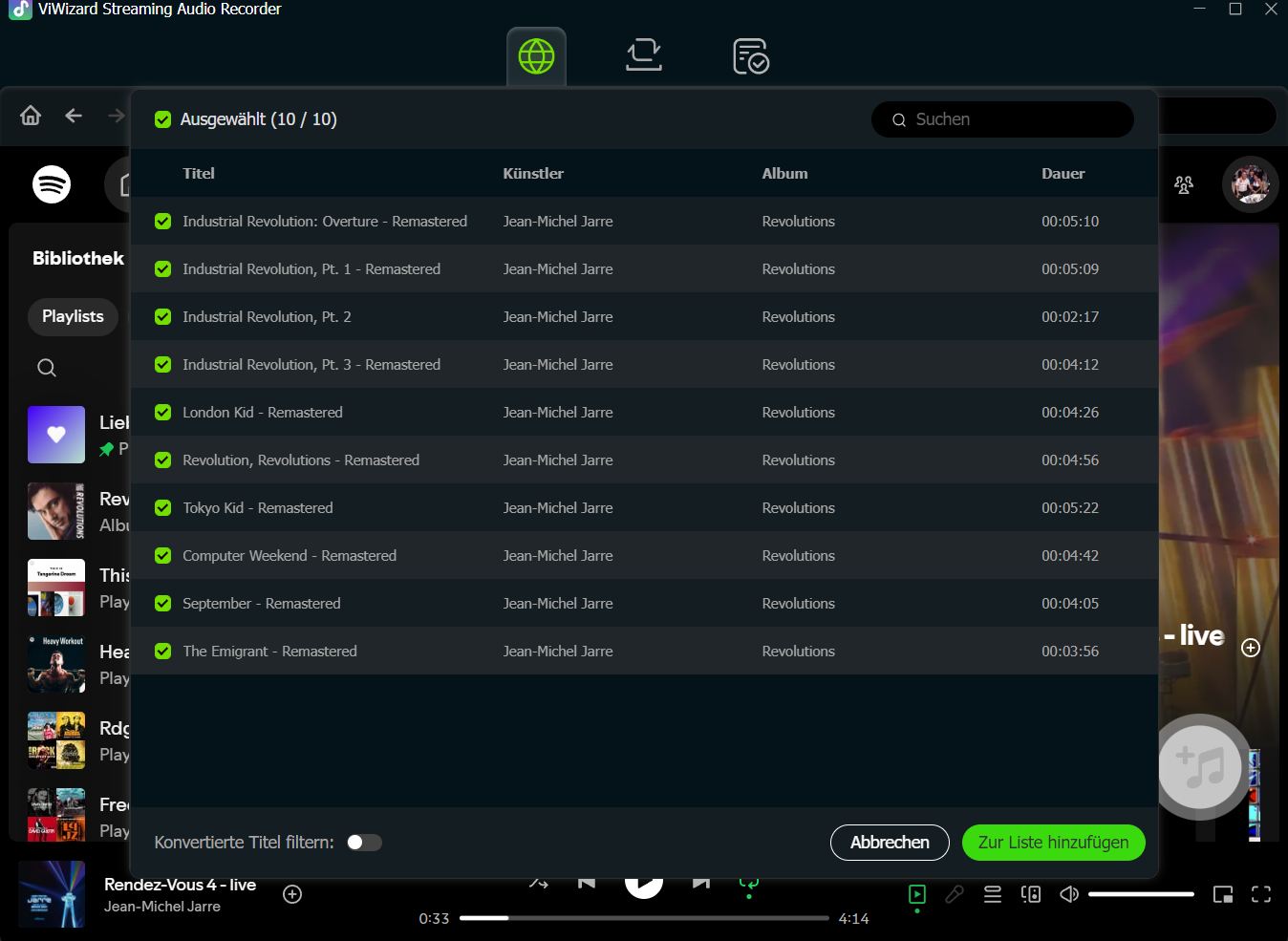Select title 'London Kid - Remastered'
Screen dimensions: 1288x941
tap(263, 413)
